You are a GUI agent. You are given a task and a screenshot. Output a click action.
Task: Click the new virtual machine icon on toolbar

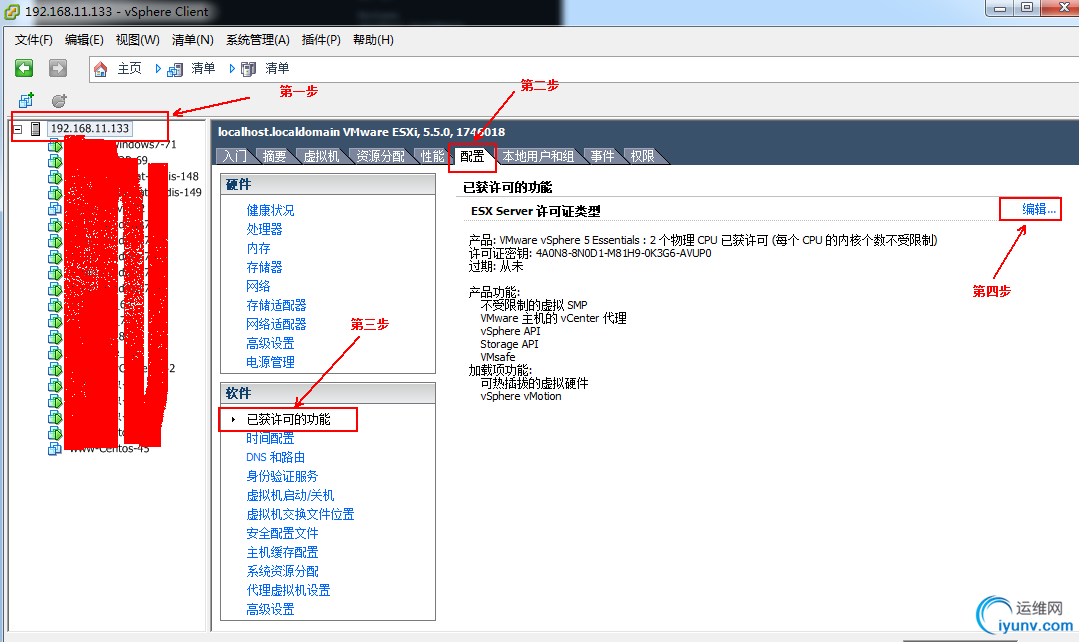tap(24, 100)
